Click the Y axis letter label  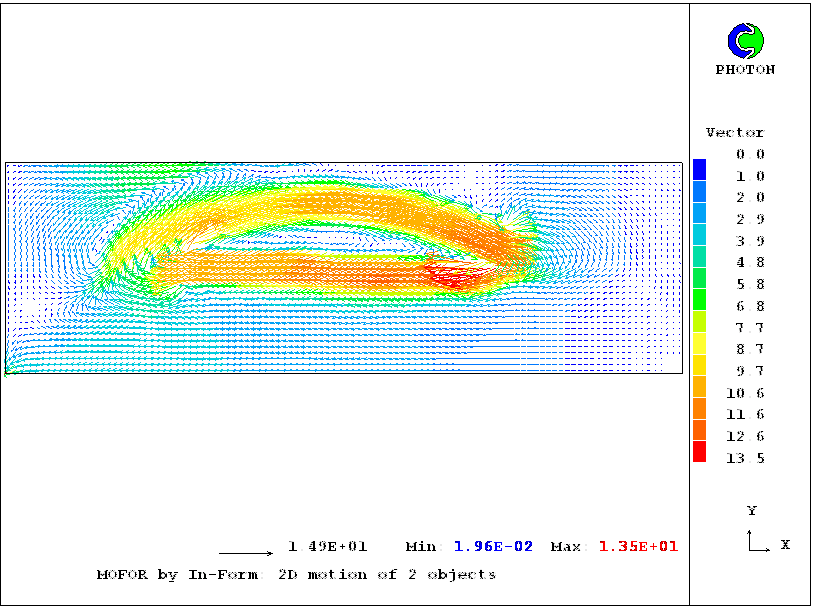751,511
